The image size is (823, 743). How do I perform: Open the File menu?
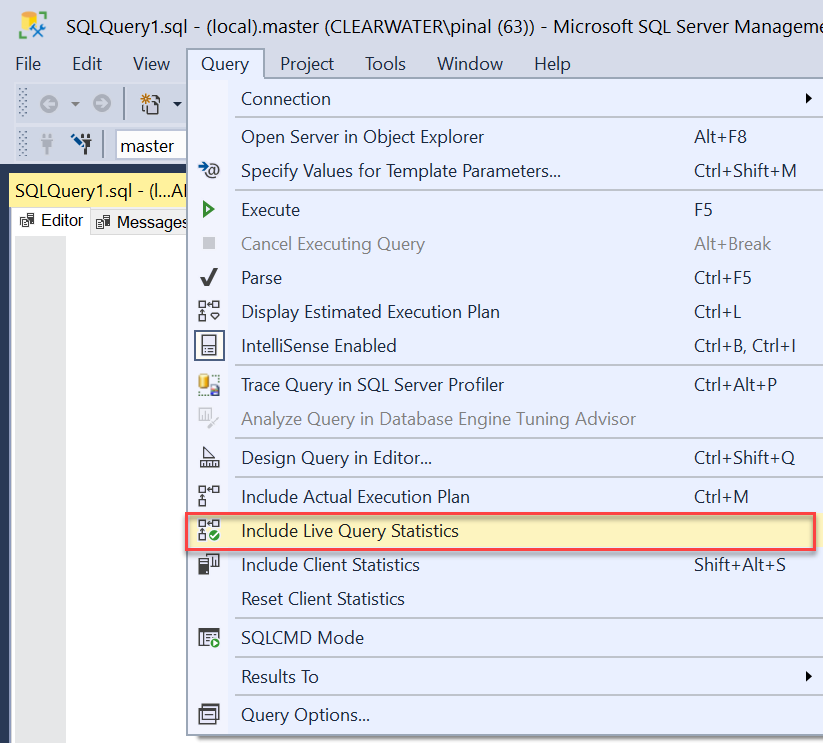(x=28, y=64)
